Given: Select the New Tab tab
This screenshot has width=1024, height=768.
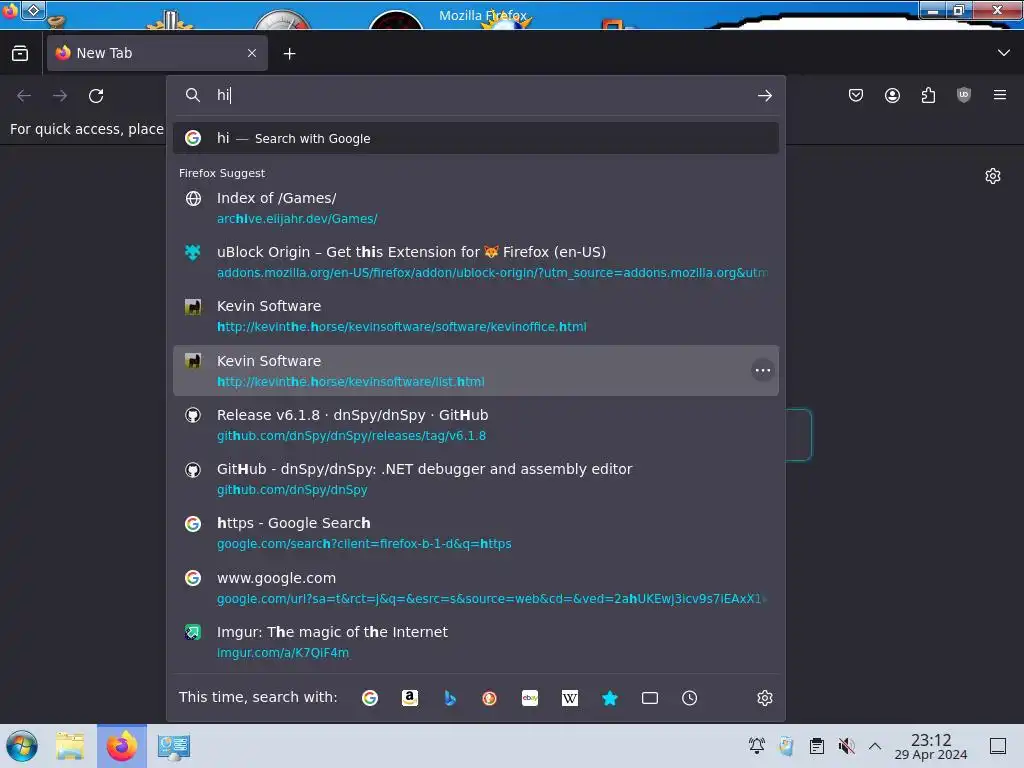Looking at the screenshot, I should pos(157,53).
